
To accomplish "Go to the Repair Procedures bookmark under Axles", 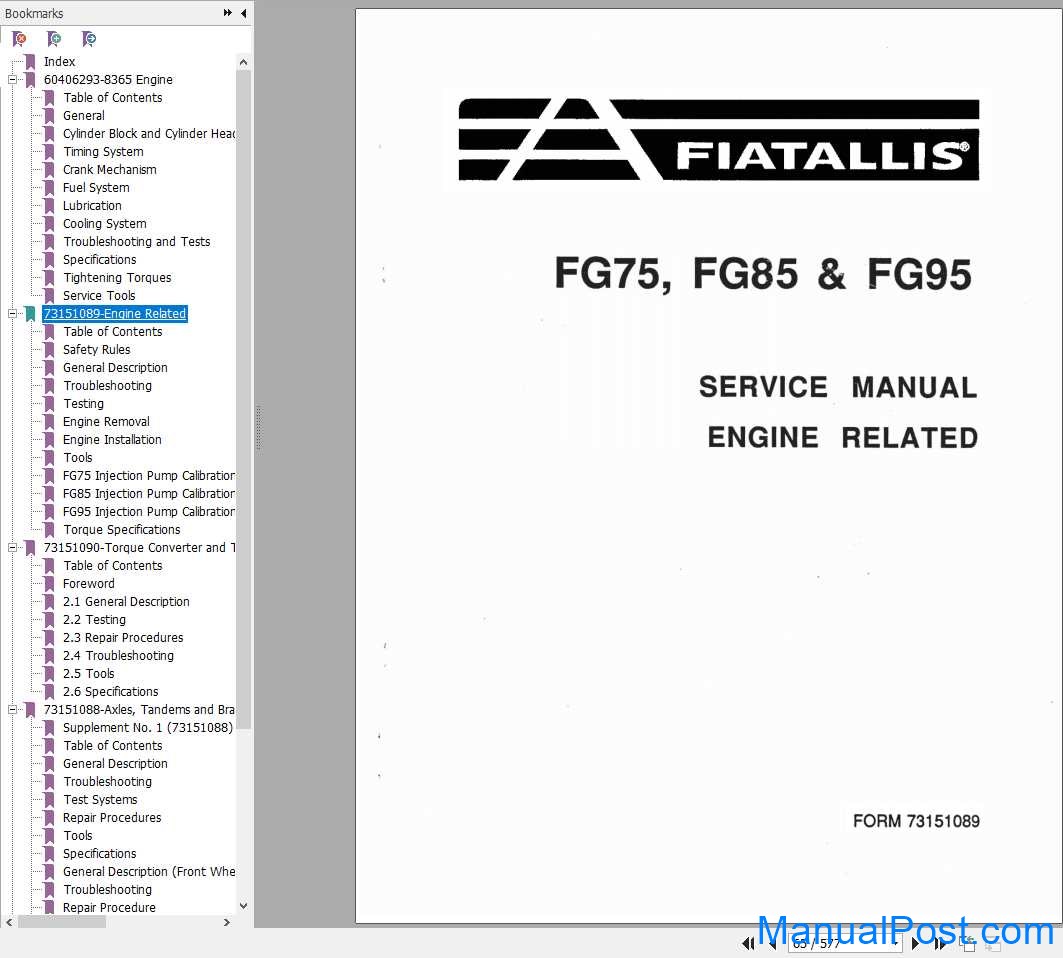I will [x=113, y=818].
